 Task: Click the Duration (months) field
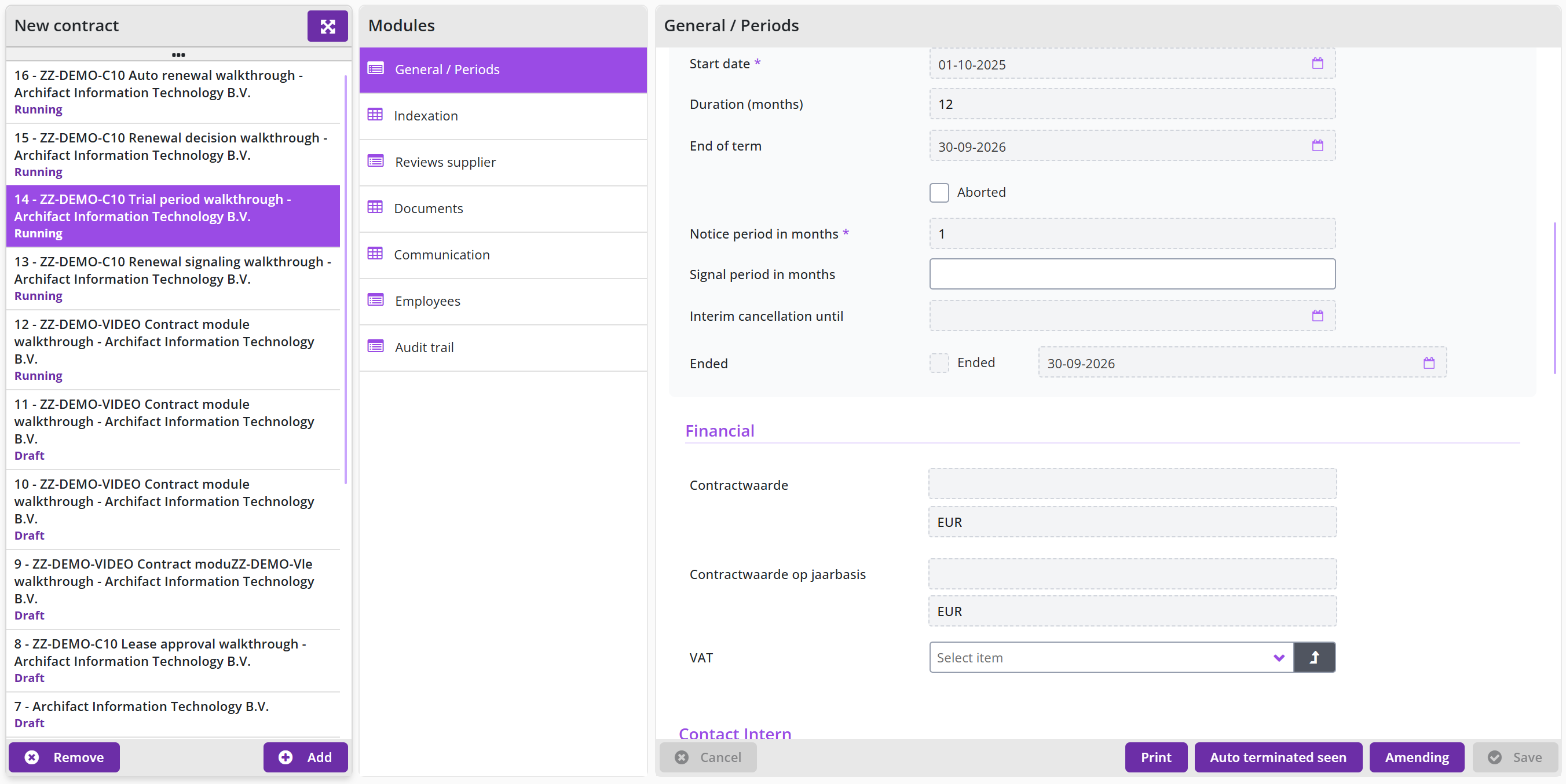(1132, 104)
